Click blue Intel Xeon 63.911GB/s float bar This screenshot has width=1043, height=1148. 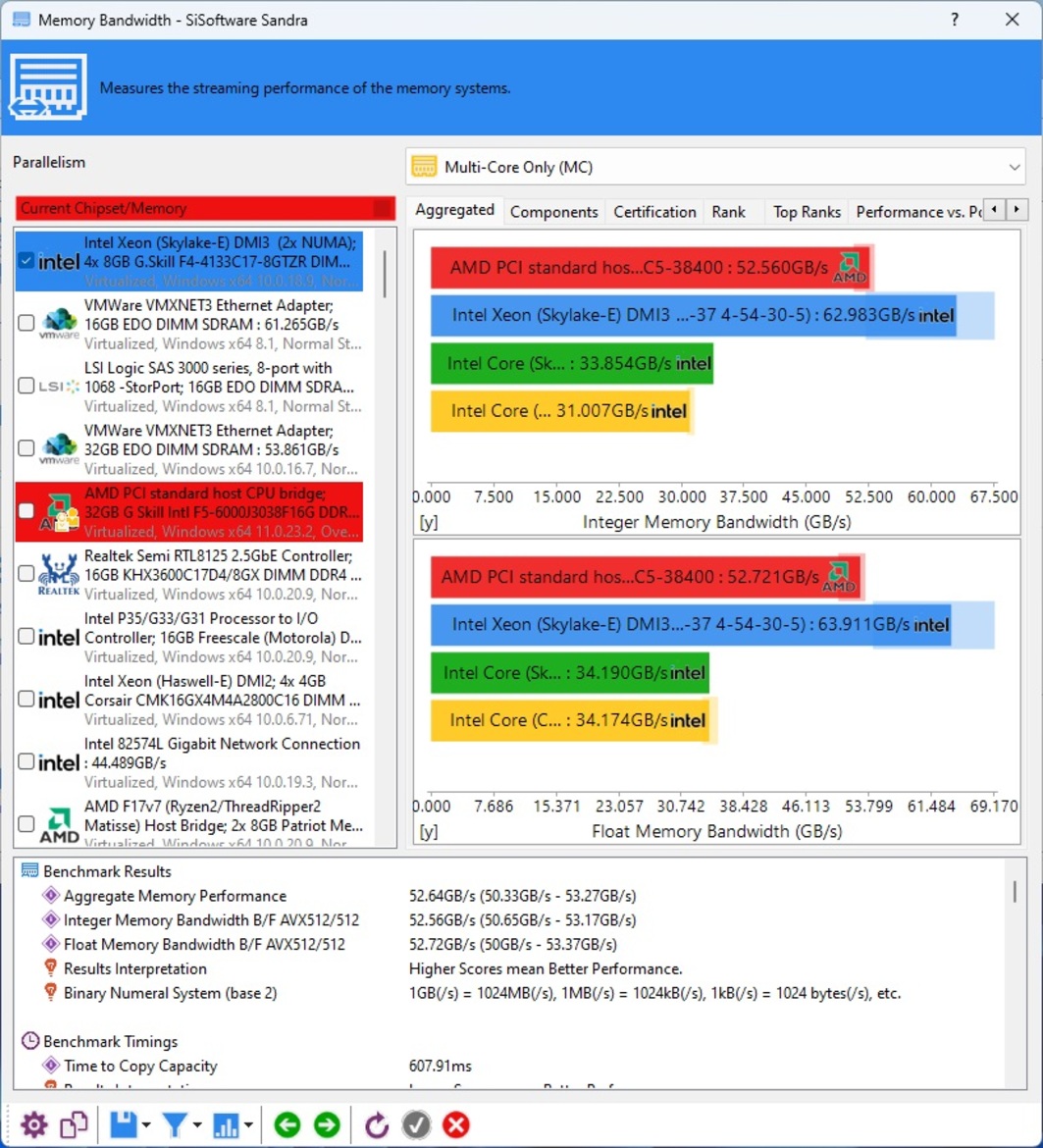690,625
